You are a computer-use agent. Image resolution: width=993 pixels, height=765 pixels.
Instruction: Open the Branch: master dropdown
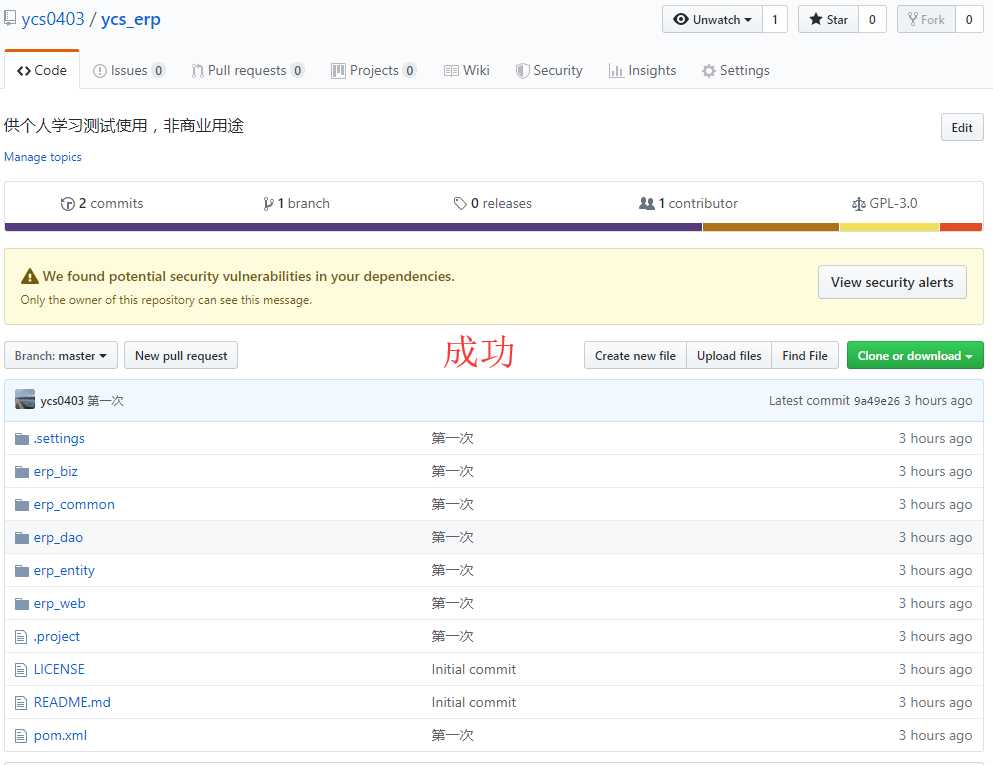click(x=61, y=355)
